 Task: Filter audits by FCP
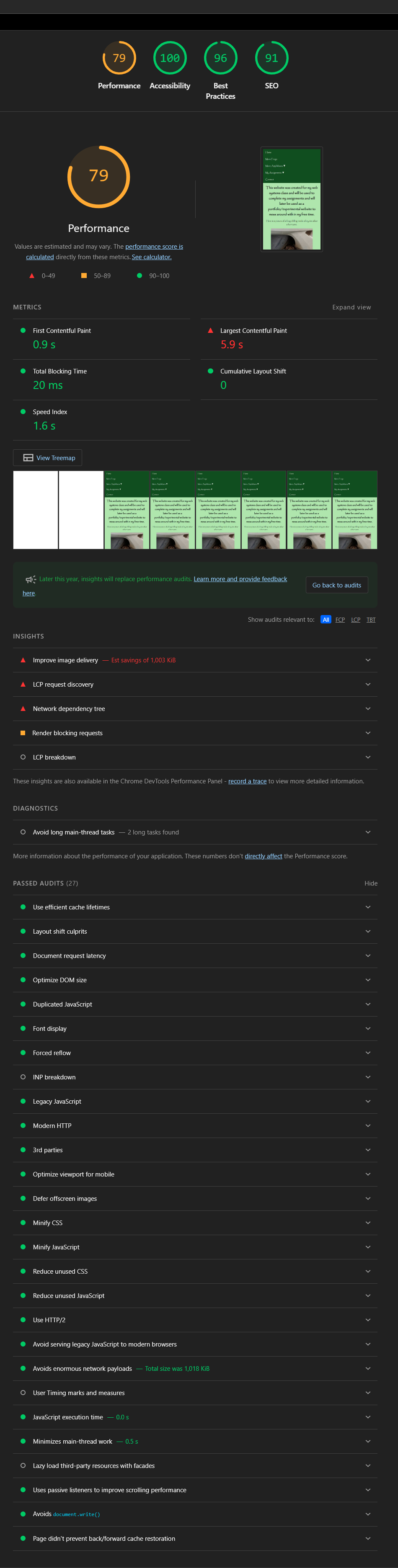point(340,620)
